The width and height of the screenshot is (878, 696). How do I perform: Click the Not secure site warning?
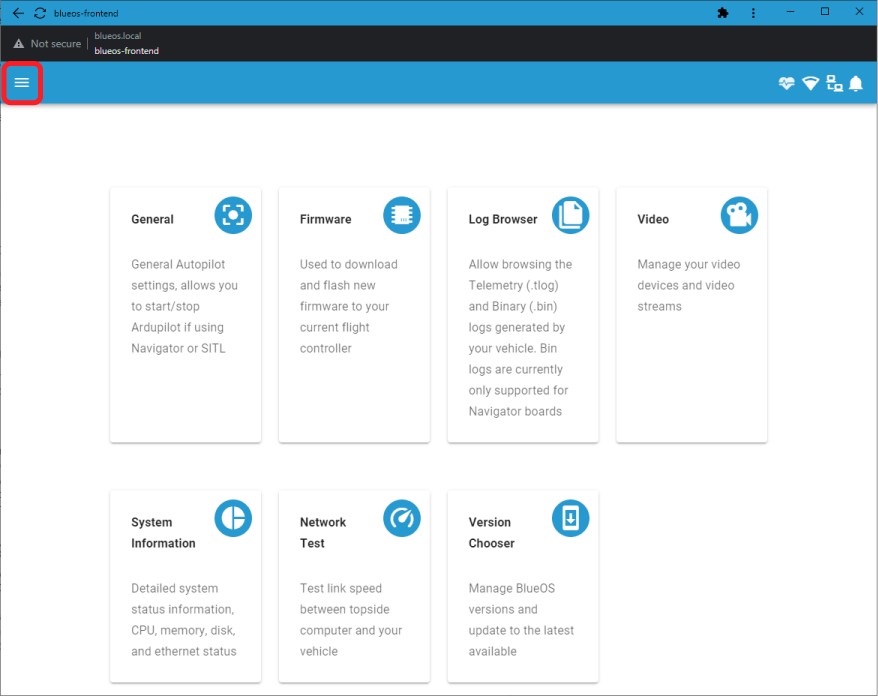(47, 44)
